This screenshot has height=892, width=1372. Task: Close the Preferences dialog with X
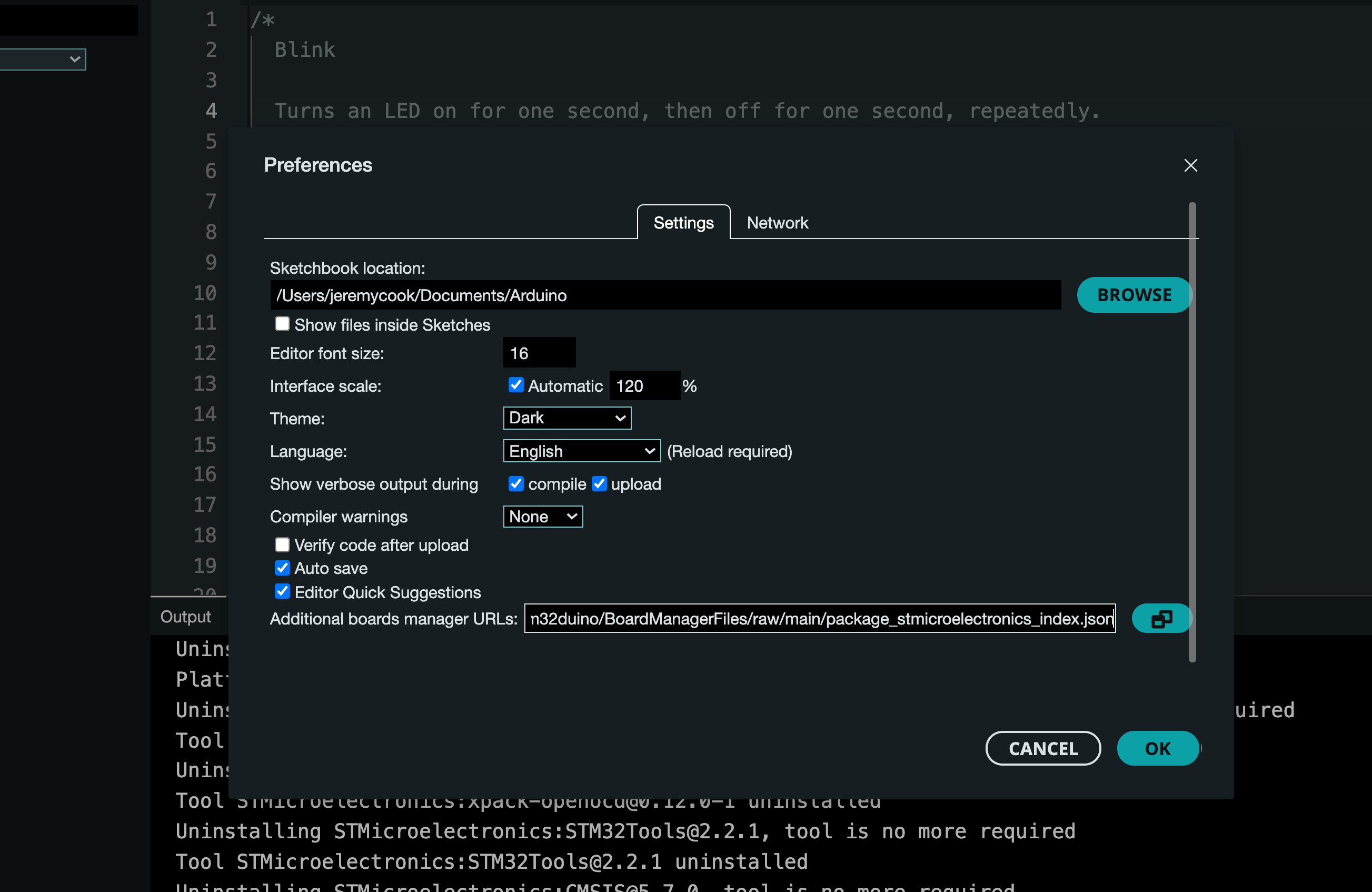click(x=1190, y=165)
